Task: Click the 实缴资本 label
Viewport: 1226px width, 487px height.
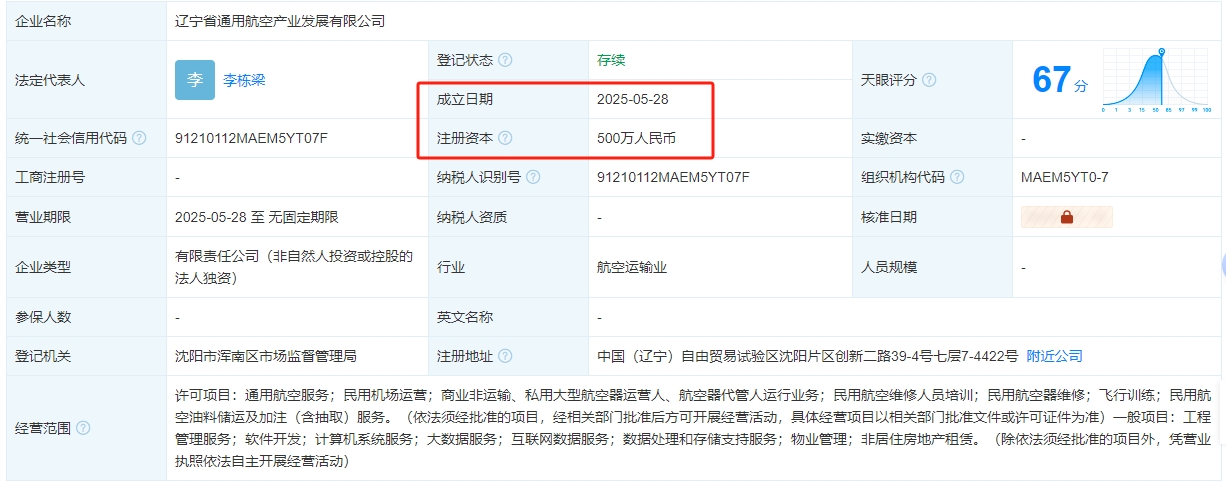Action: pos(889,138)
